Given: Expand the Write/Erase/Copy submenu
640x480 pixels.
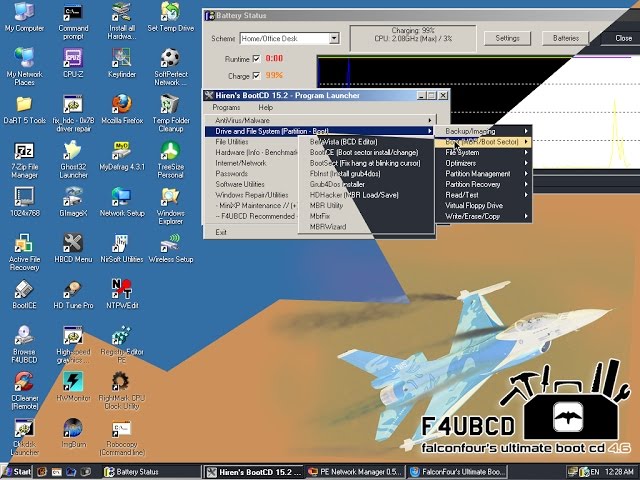Looking at the screenshot, I should 484,216.
